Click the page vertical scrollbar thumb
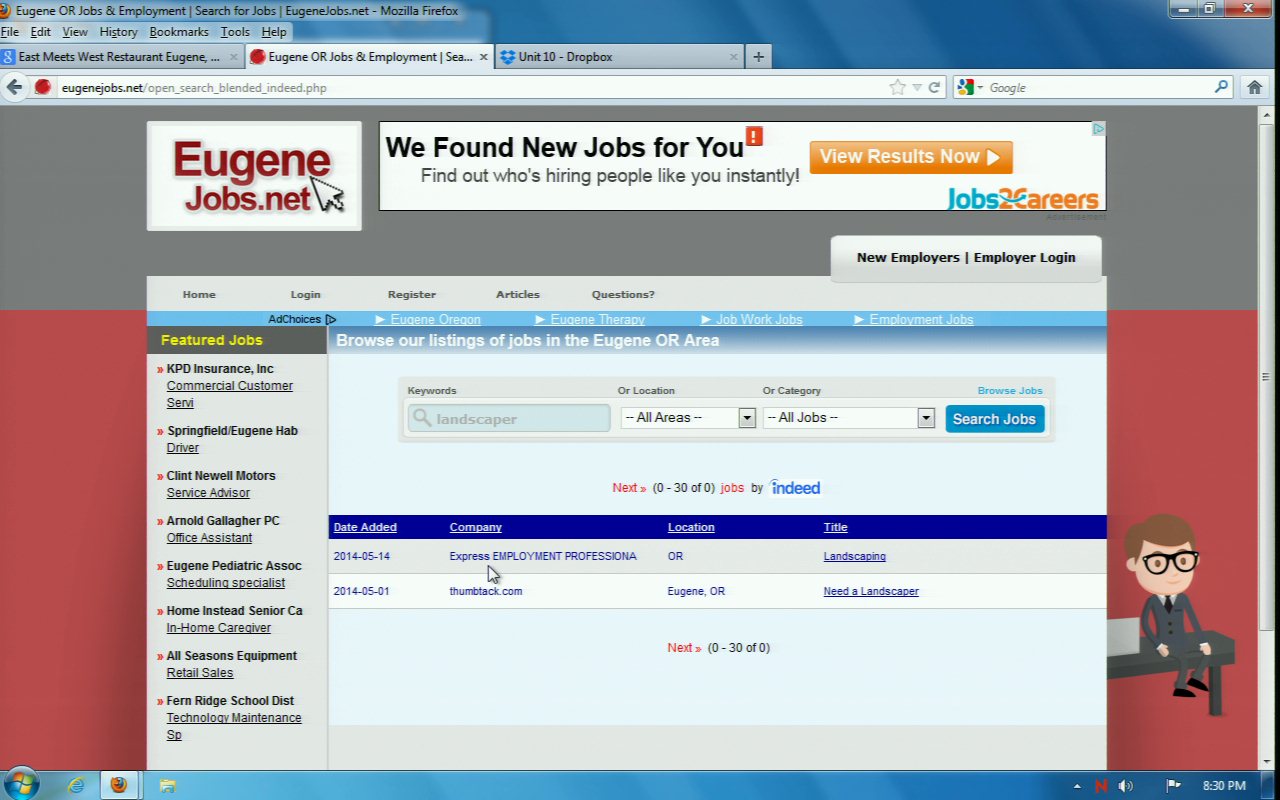1280x800 pixels. click(1266, 375)
